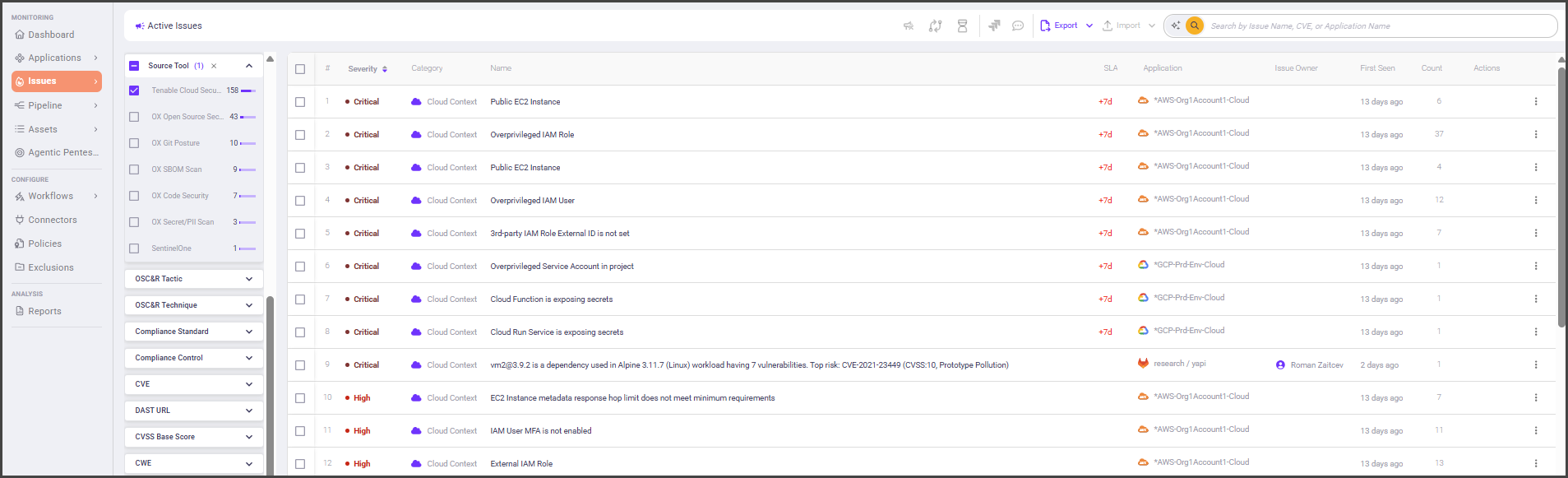Select the Overprivileged IAM Role row checkbox

[300, 135]
